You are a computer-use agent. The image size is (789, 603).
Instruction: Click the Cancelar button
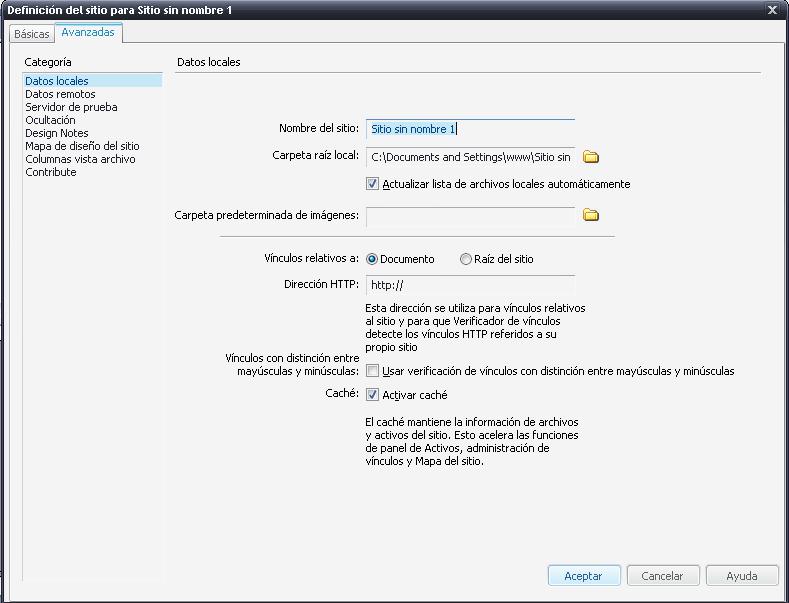(x=662, y=576)
